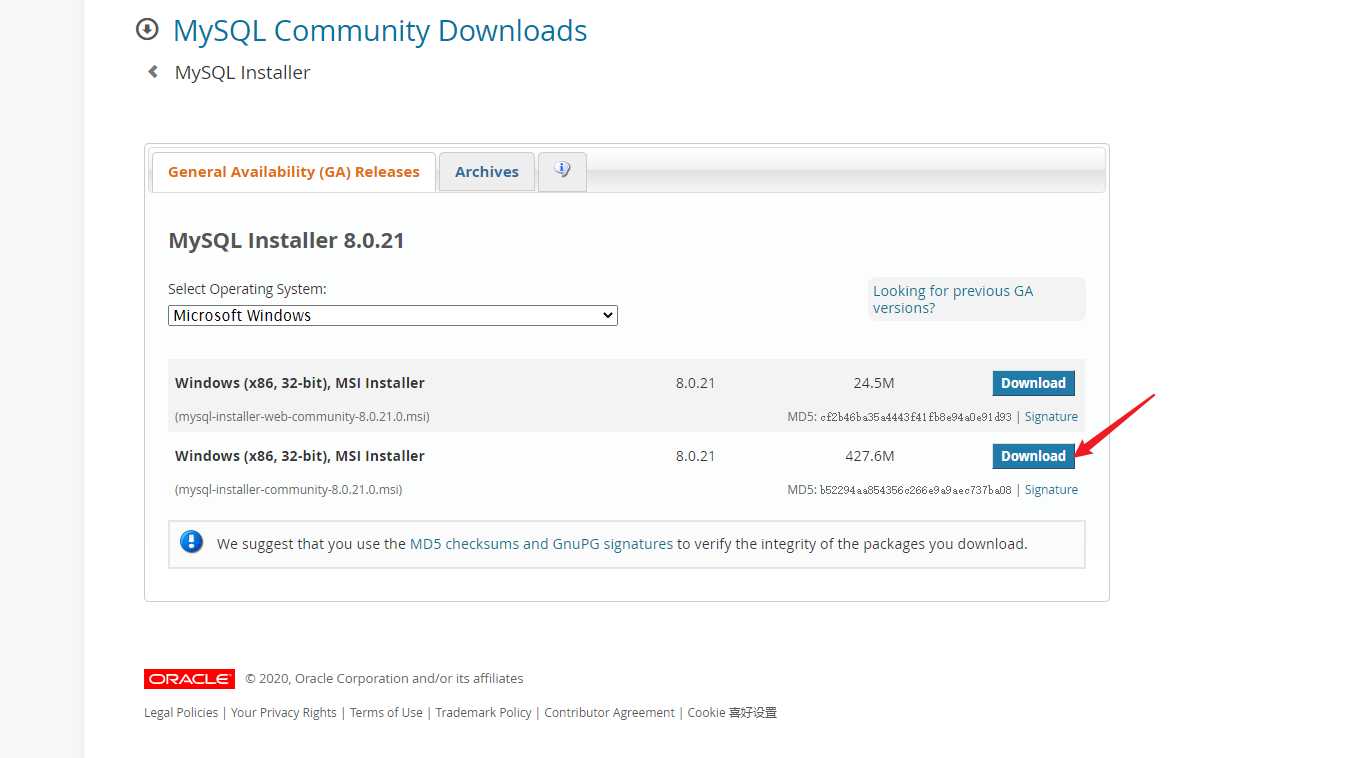Click the Oracle logo

189,679
